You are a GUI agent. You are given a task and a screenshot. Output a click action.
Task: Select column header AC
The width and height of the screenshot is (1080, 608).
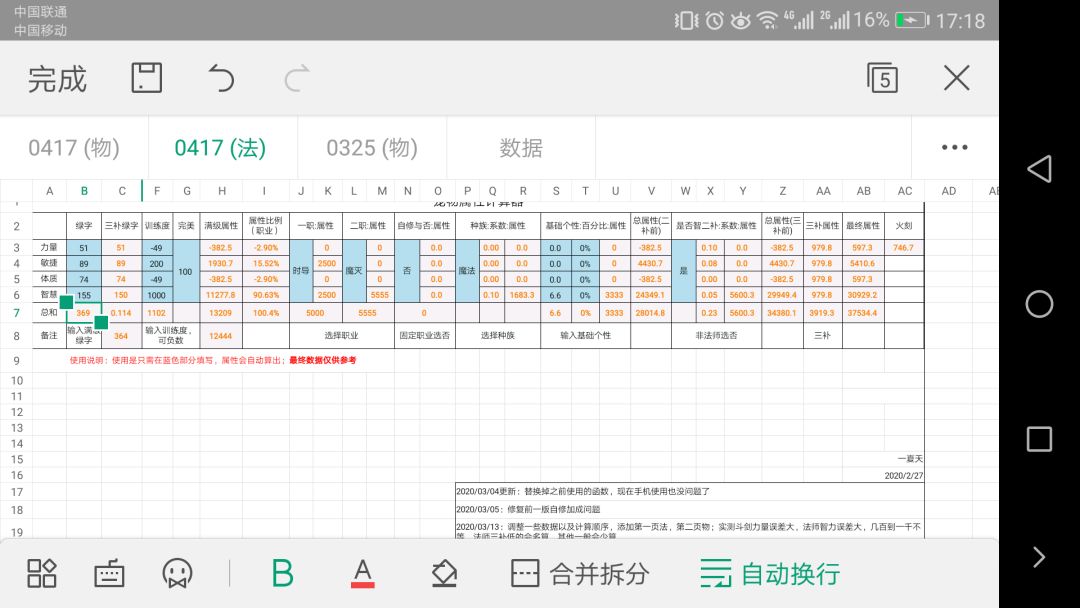point(904,191)
